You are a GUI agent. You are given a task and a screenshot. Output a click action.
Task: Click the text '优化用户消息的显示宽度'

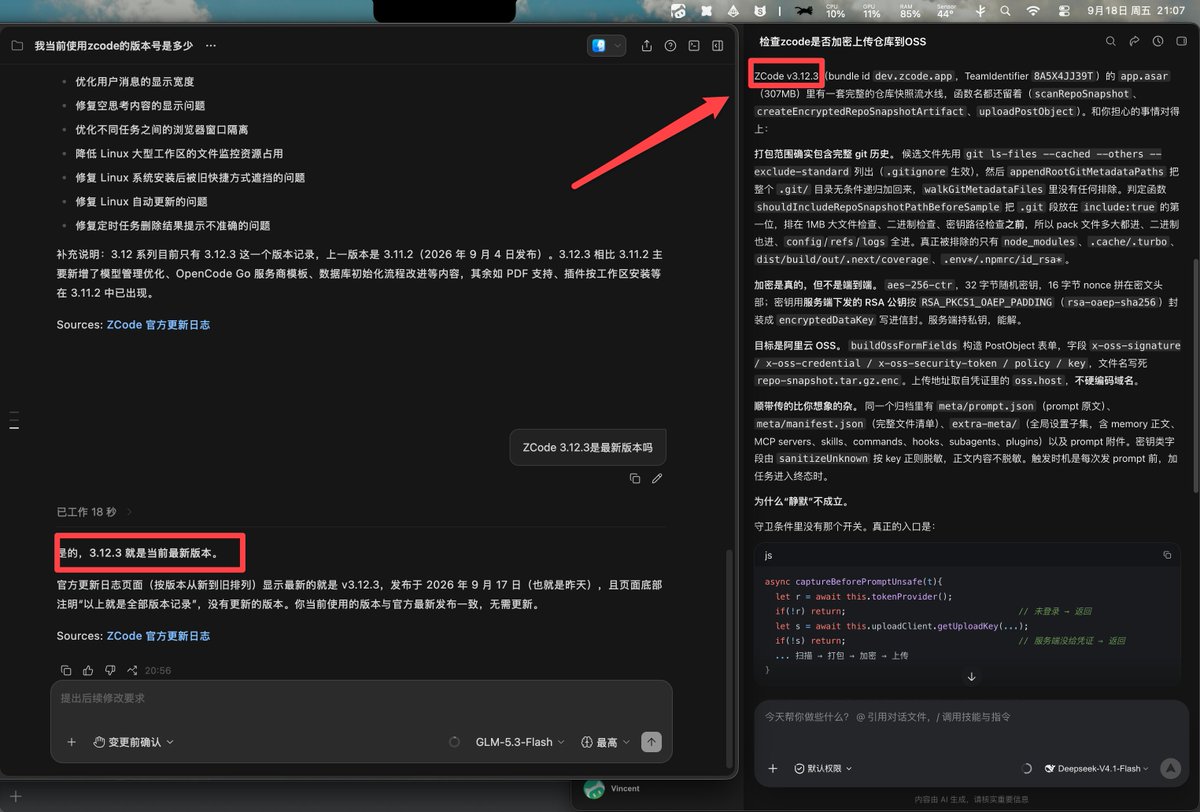point(135,82)
